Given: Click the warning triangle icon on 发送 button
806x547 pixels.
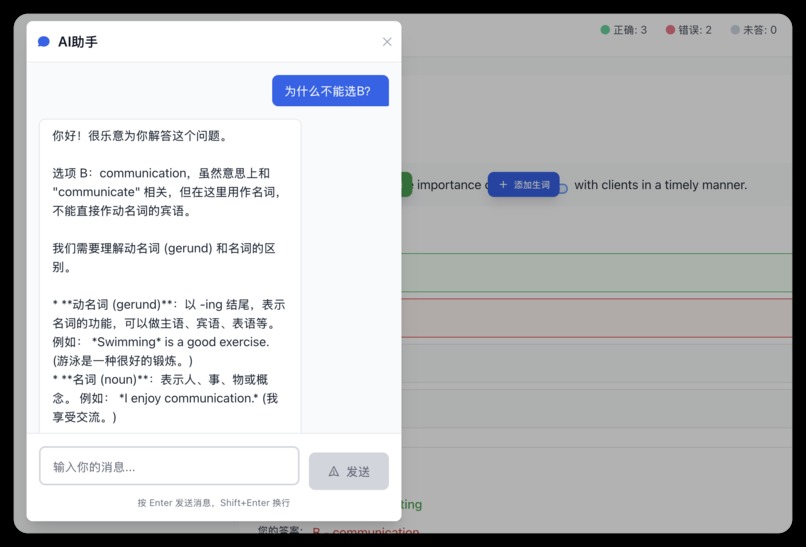Looking at the screenshot, I should click(334, 471).
